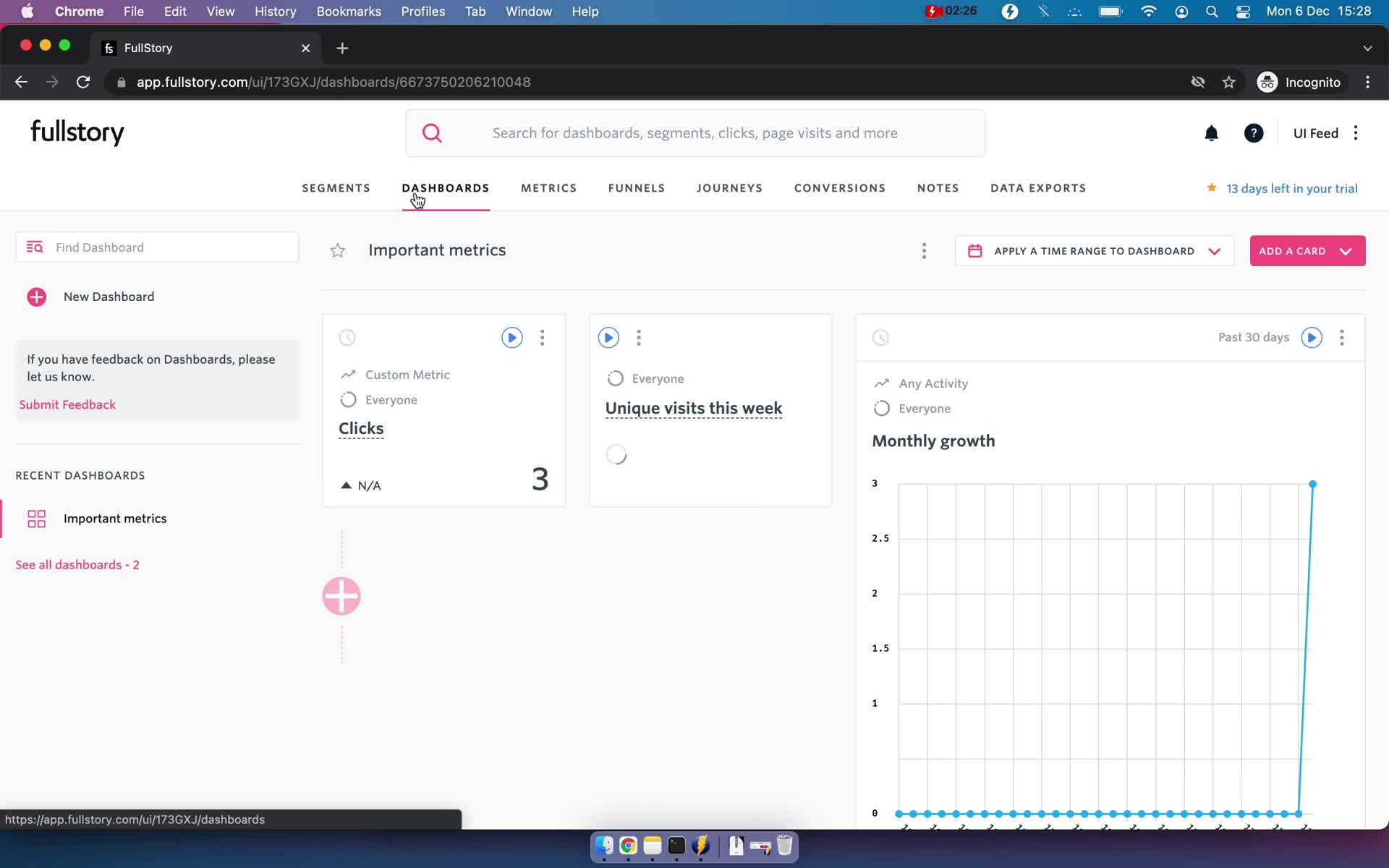Click 13 days left in your trial link
The image size is (1389, 868).
coord(1292,189)
